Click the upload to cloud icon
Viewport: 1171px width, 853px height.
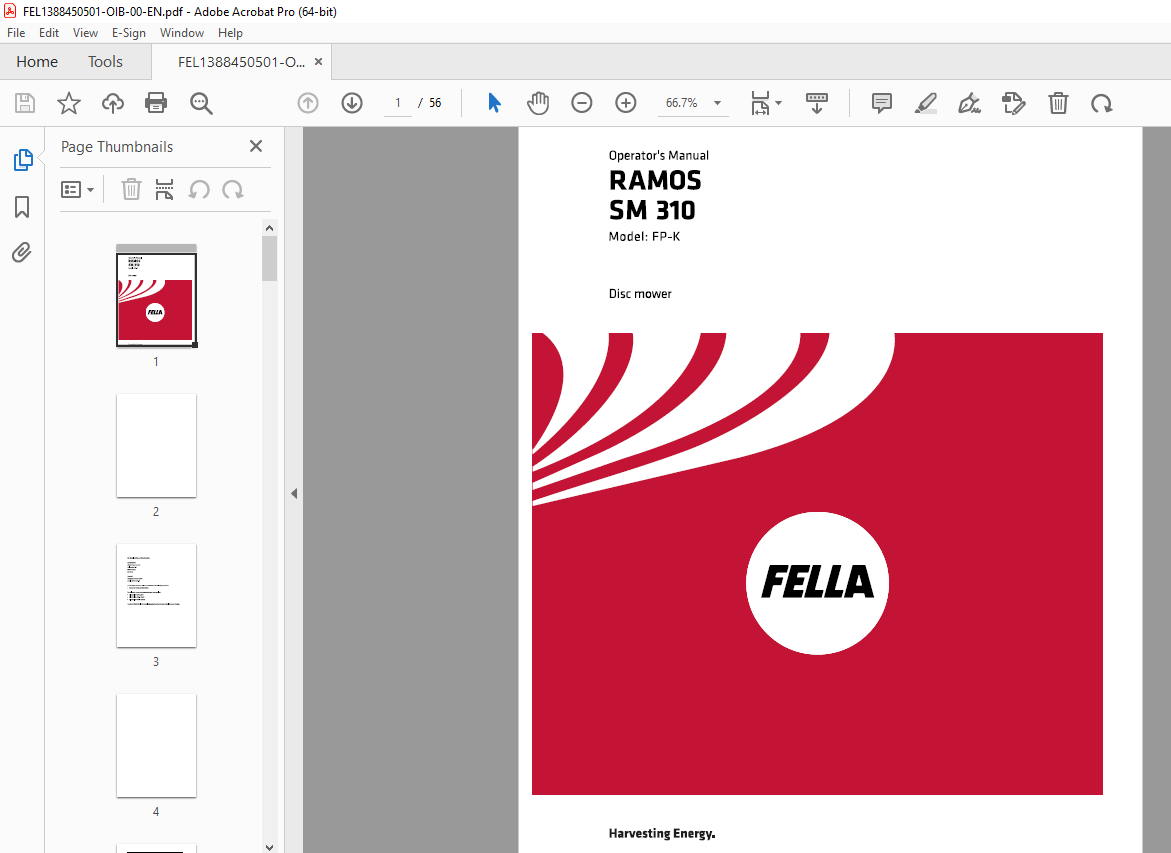click(113, 103)
